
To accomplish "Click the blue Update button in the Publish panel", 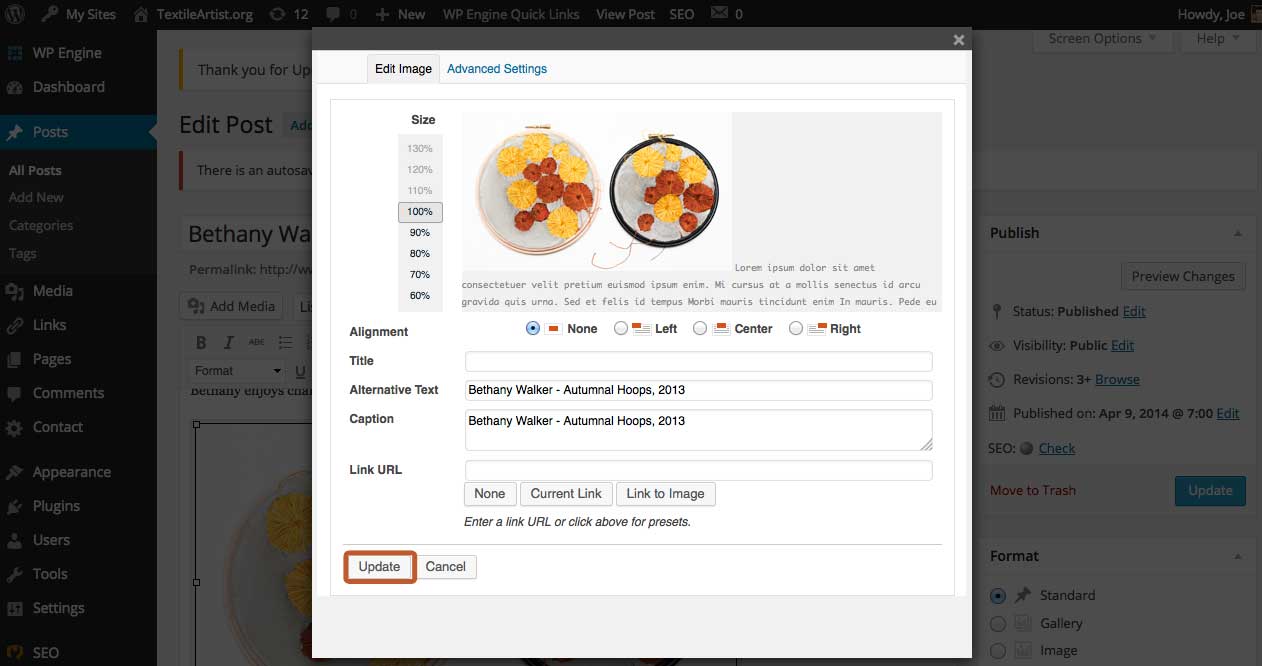I will (x=1210, y=491).
